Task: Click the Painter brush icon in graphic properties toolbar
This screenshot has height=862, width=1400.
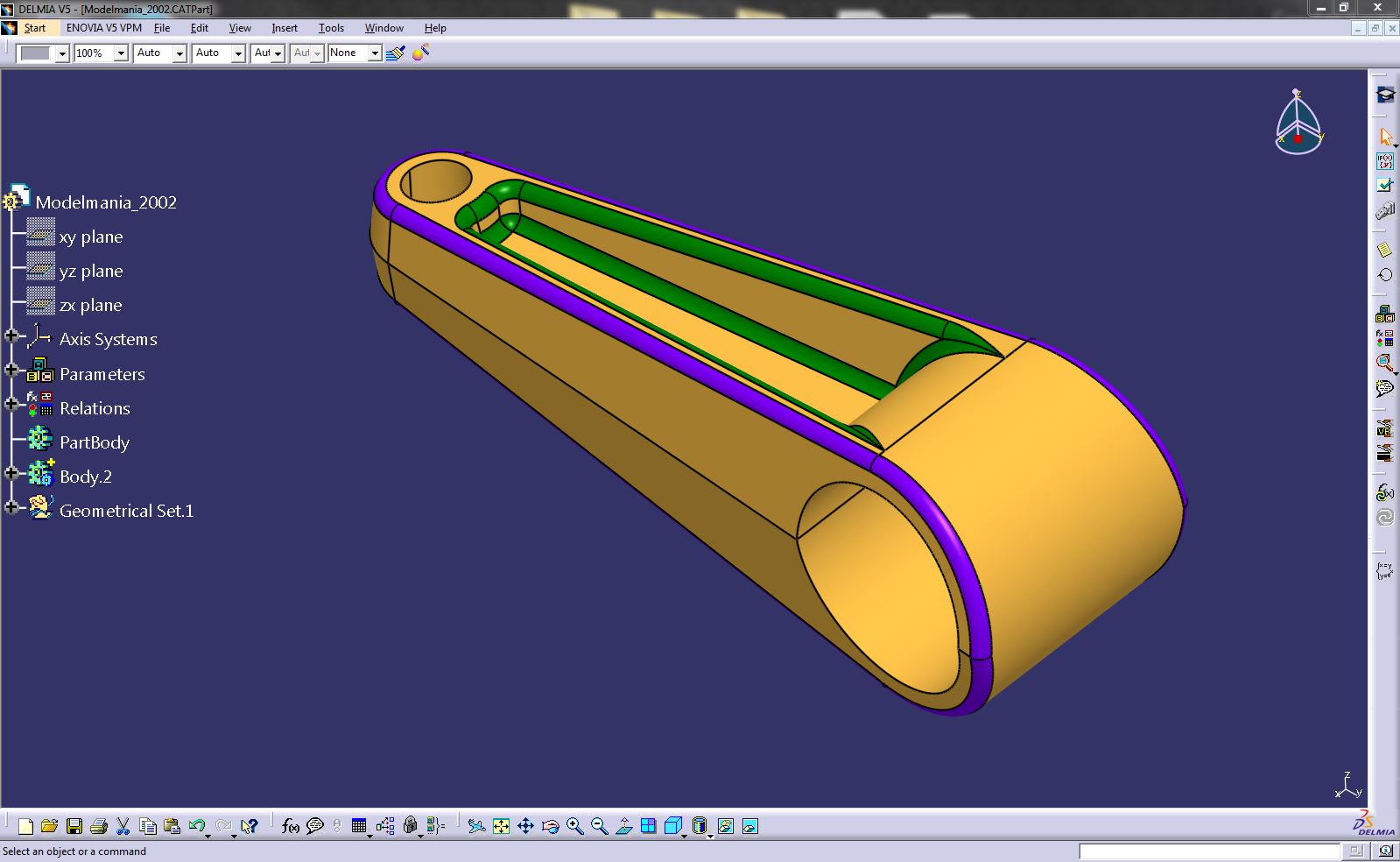Action: click(x=395, y=53)
